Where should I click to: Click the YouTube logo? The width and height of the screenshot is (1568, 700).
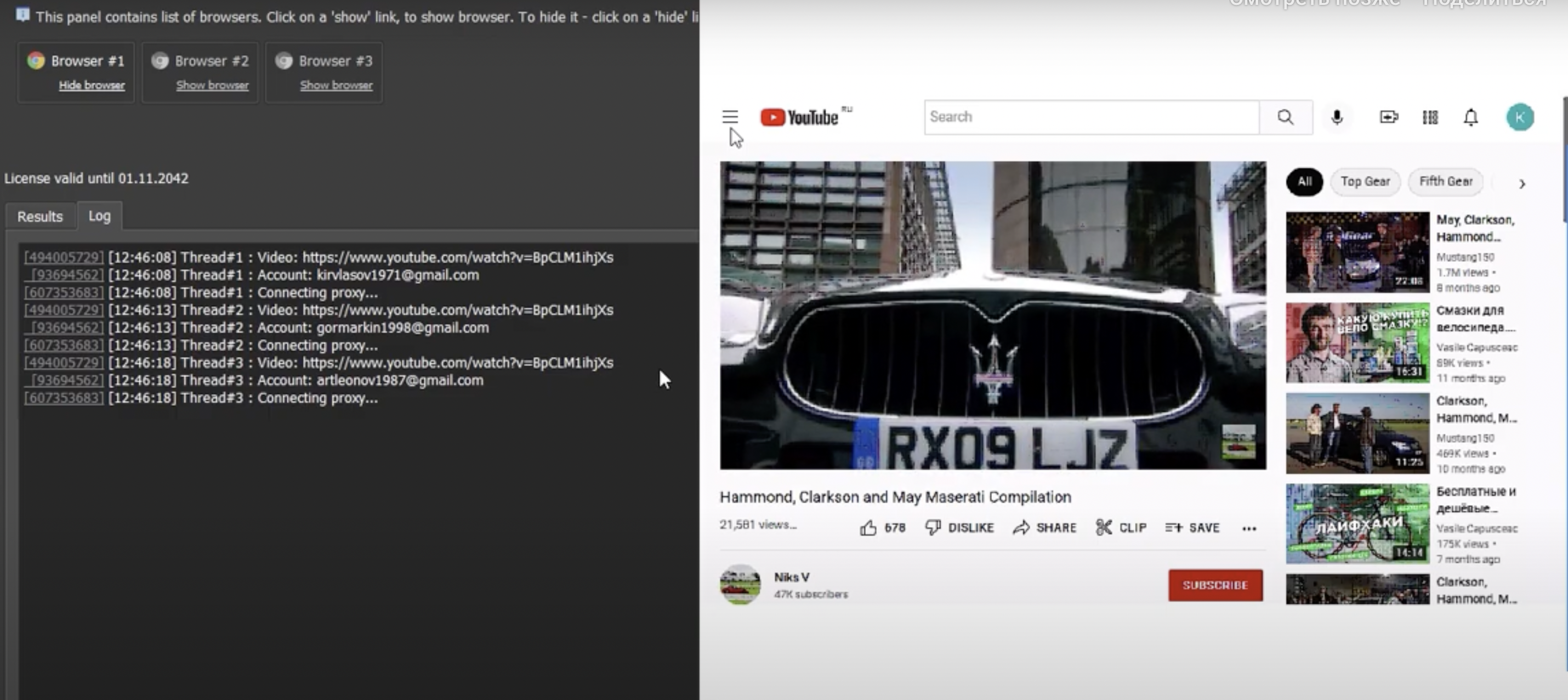tap(799, 117)
